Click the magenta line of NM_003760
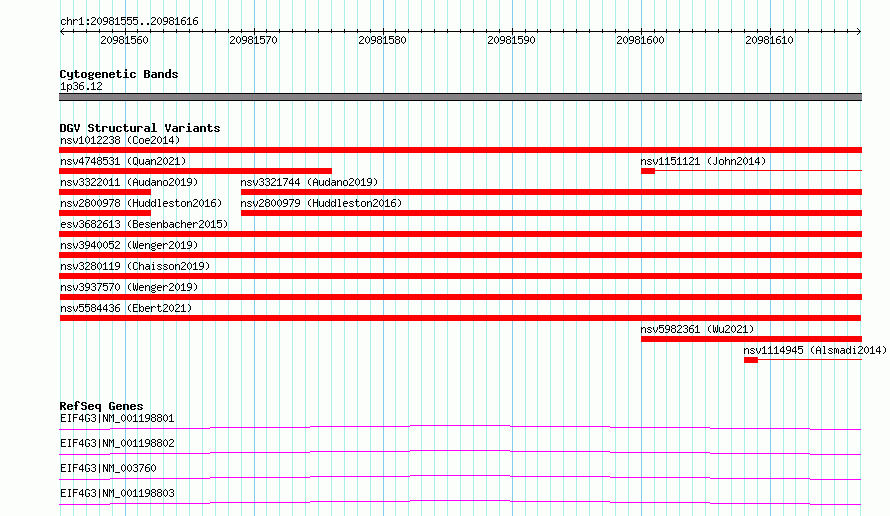Image resolution: width=890 pixels, height=516 pixels. tap(460, 477)
